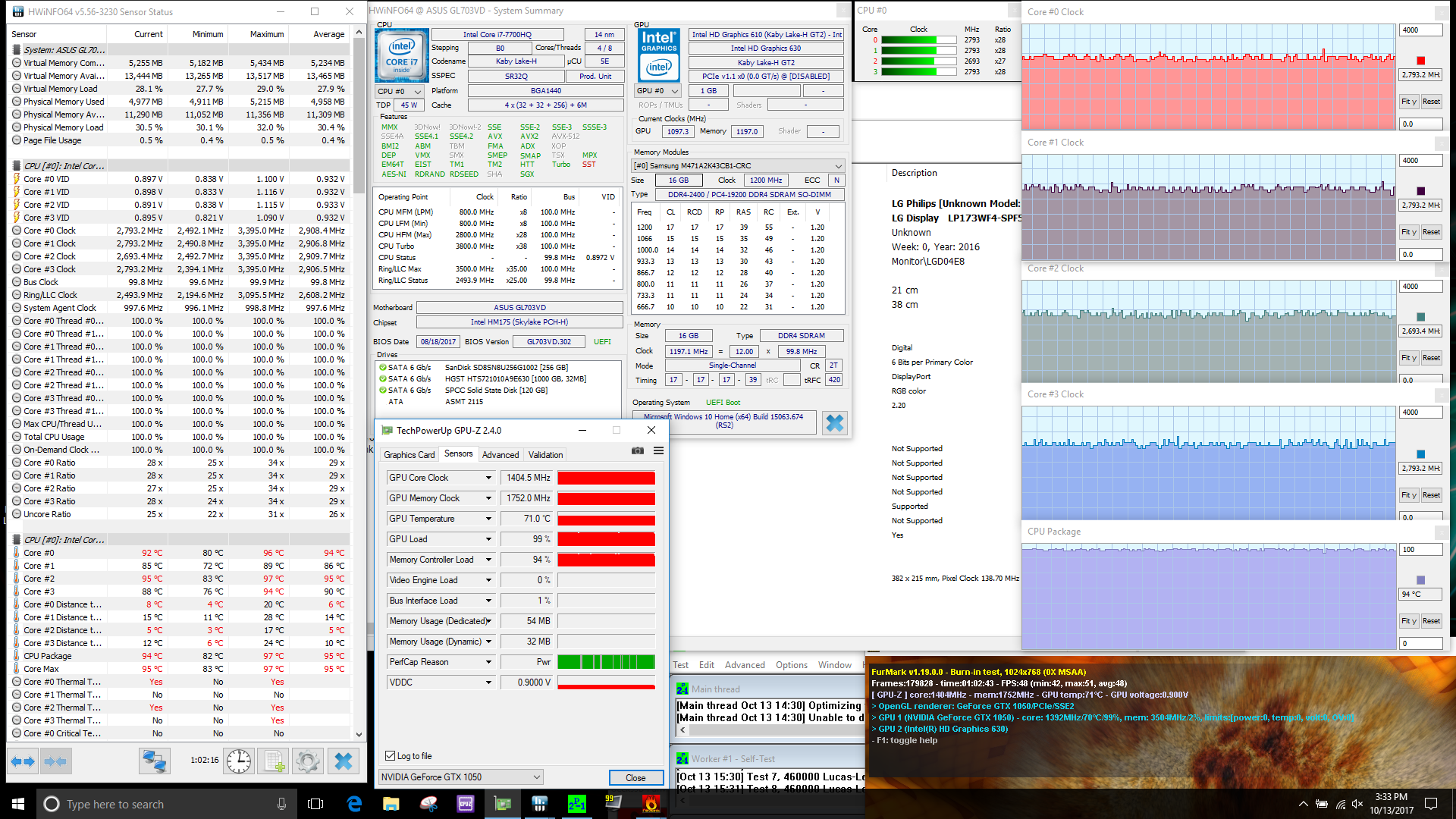Open the GPU-Z hamburger menu icon
The image size is (1456, 819).
tap(658, 450)
